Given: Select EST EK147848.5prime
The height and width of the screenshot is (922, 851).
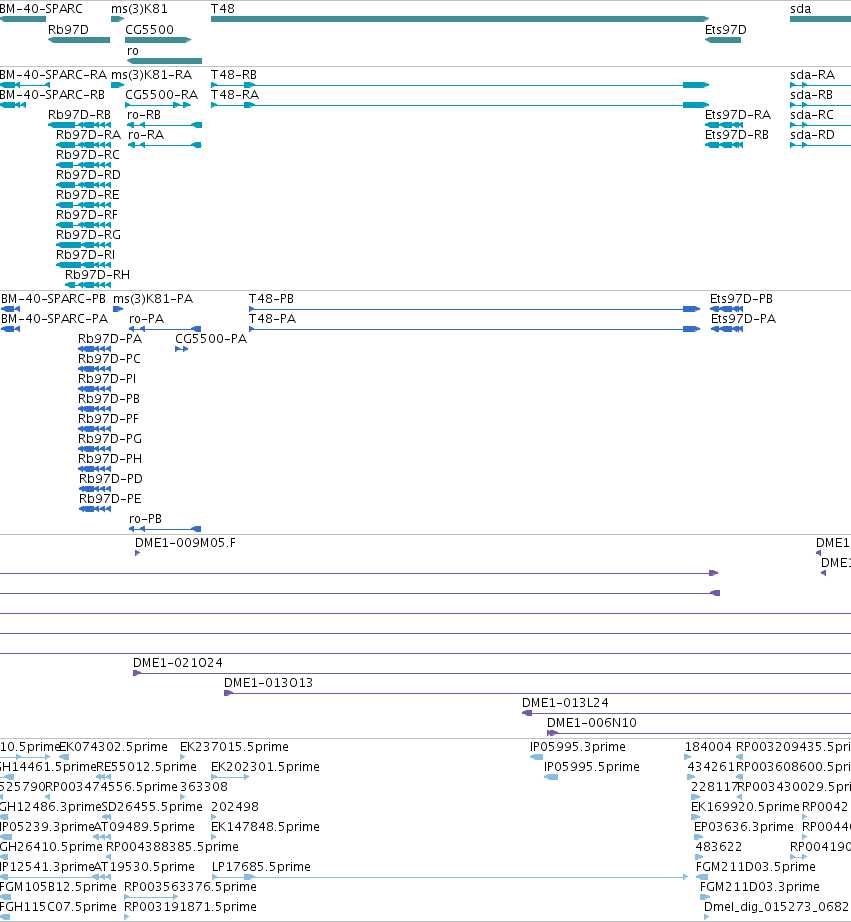Looking at the screenshot, I should coord(265,827).
